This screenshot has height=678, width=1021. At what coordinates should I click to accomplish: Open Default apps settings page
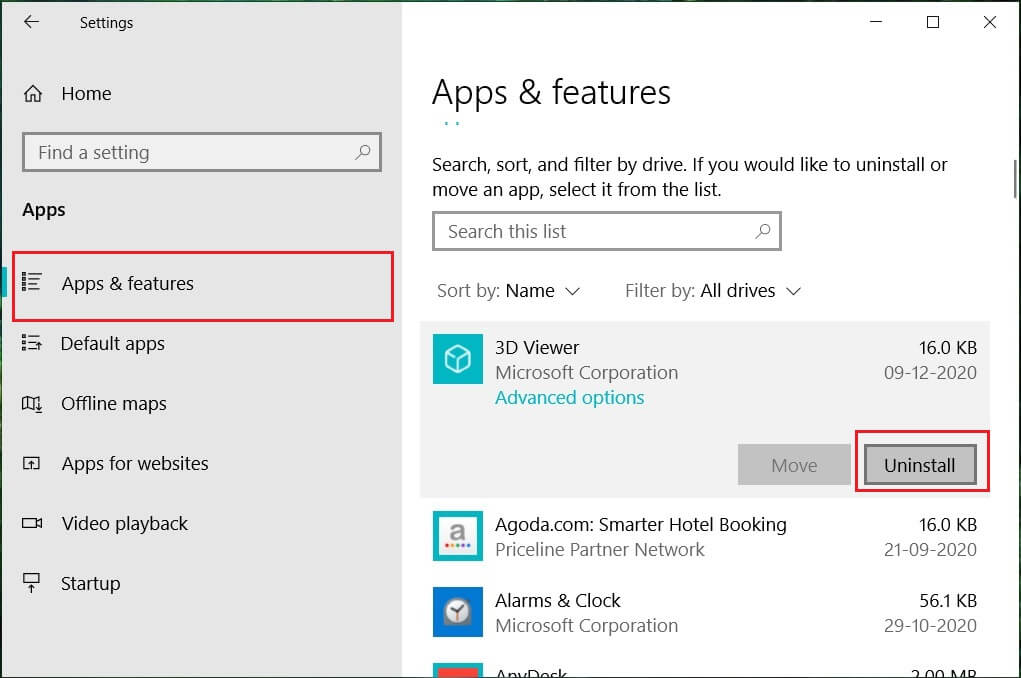click(112, 344)
